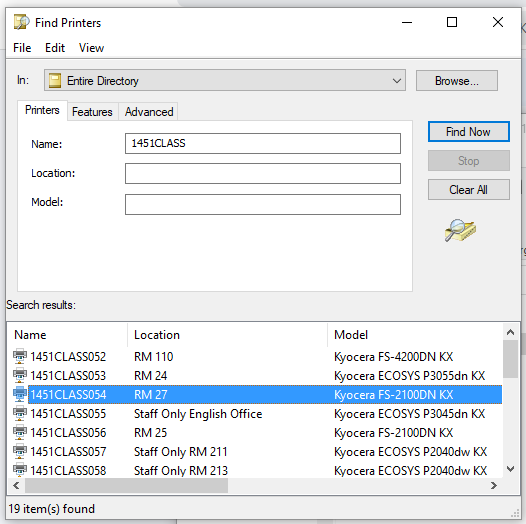526x524 pixels.
Task: Open the File menu
Action: (x=22, y=48)
